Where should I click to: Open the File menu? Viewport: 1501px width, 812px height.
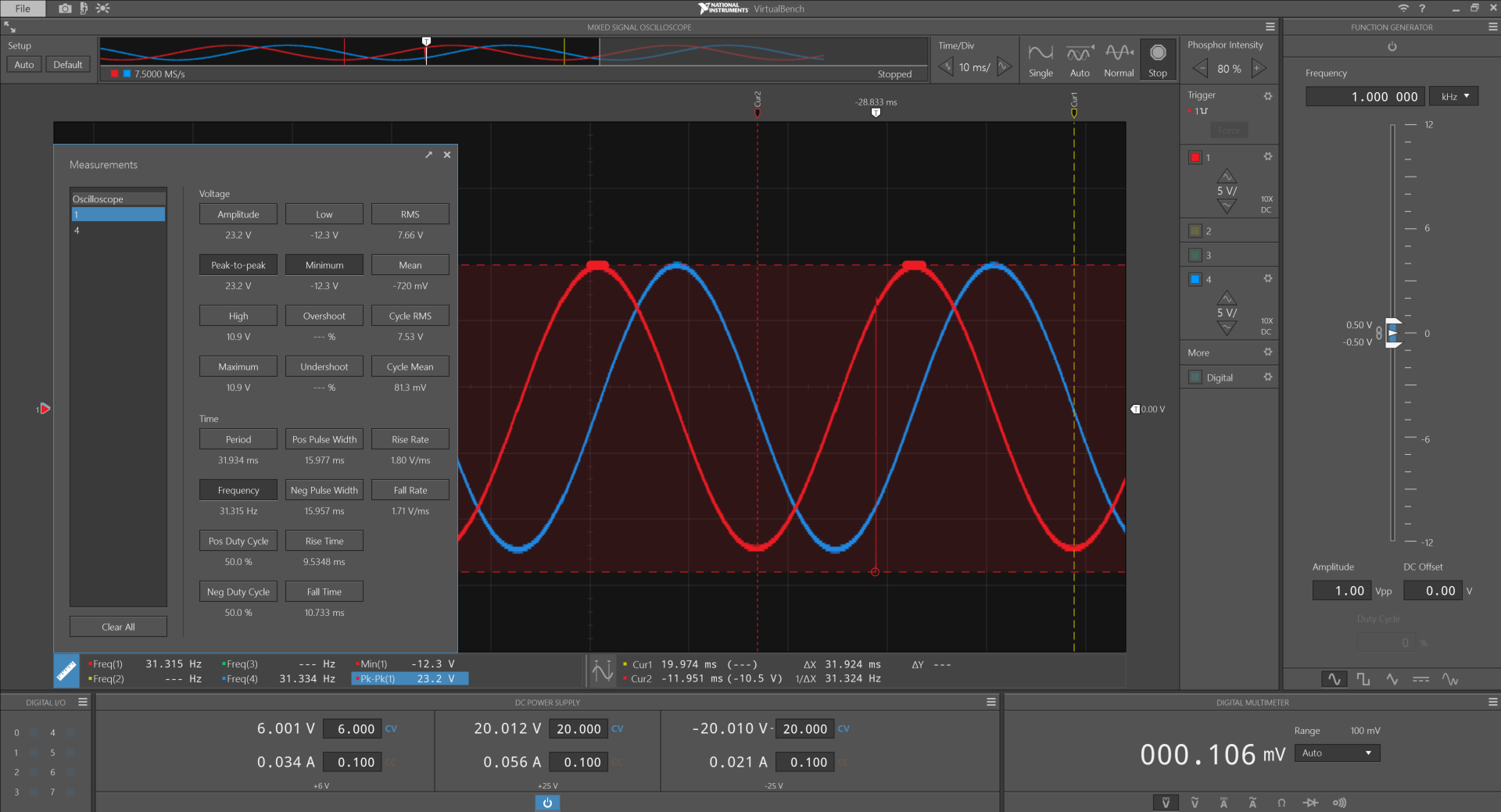click(23, 9)
